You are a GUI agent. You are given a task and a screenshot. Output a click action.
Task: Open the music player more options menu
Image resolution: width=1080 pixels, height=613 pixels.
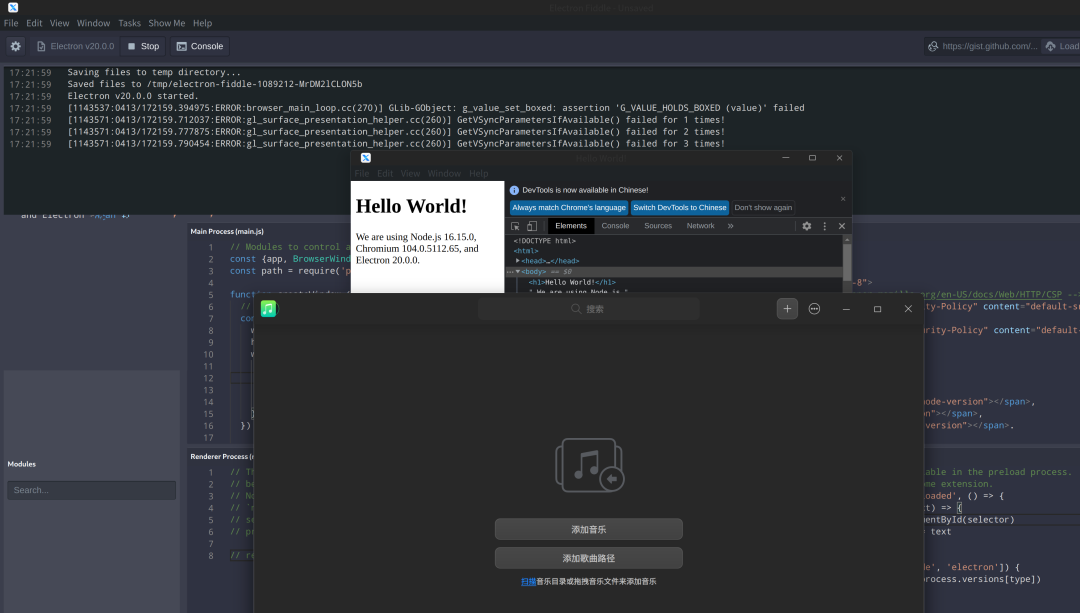click(x=814, y=309)
